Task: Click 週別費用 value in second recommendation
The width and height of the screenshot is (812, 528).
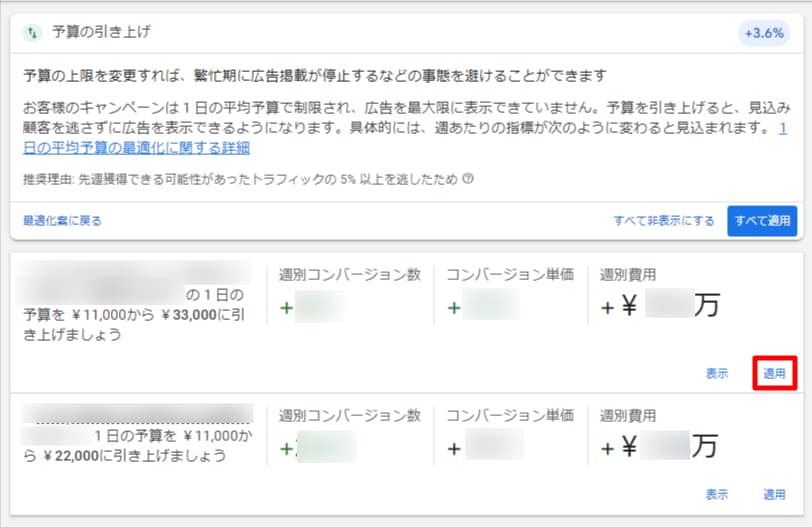Action: tap(660, 447)
